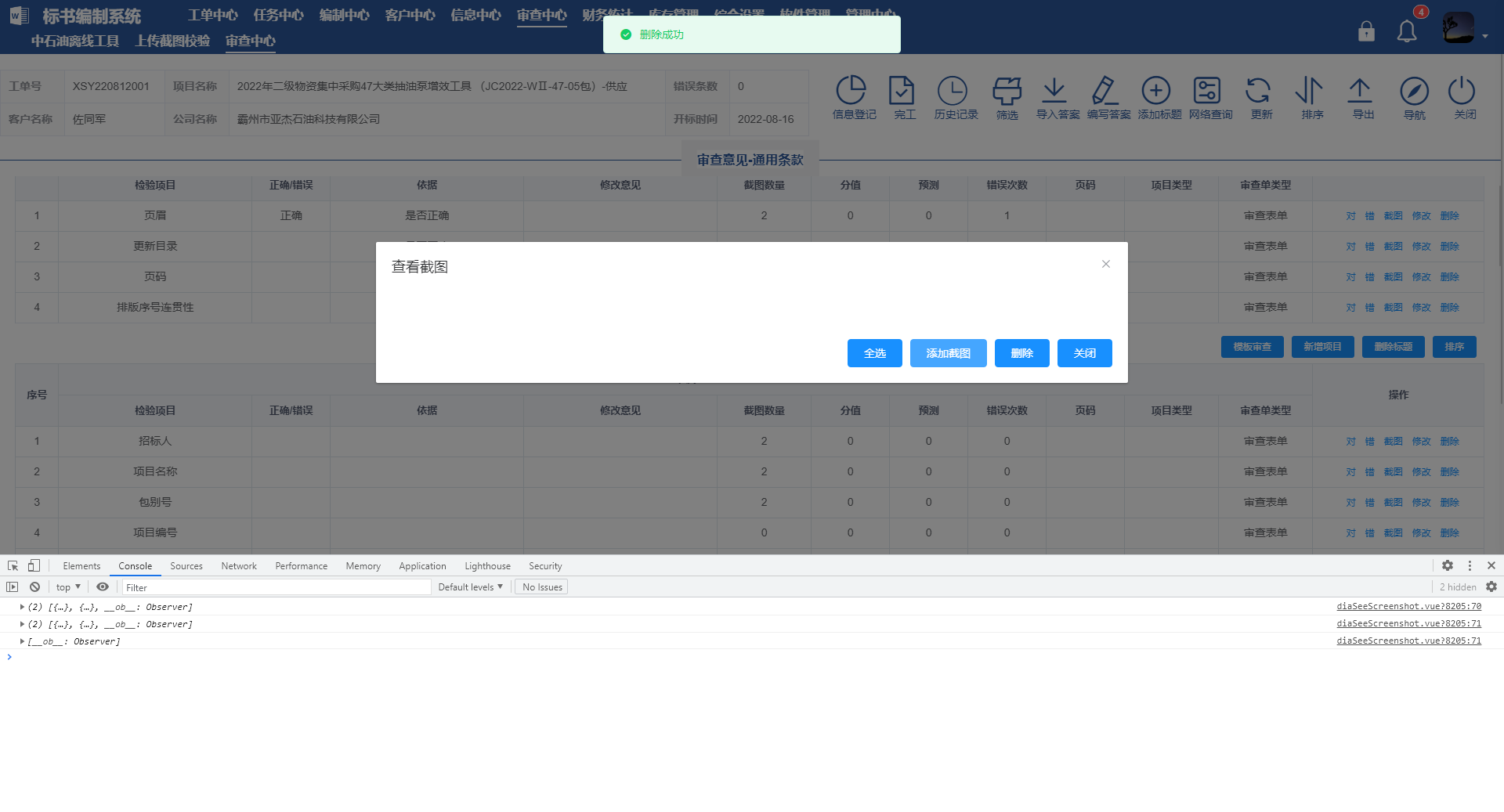The image size is (1504, 812).
Task: Click 修改 link in 招标人 row
Action: pos(1421,442)
